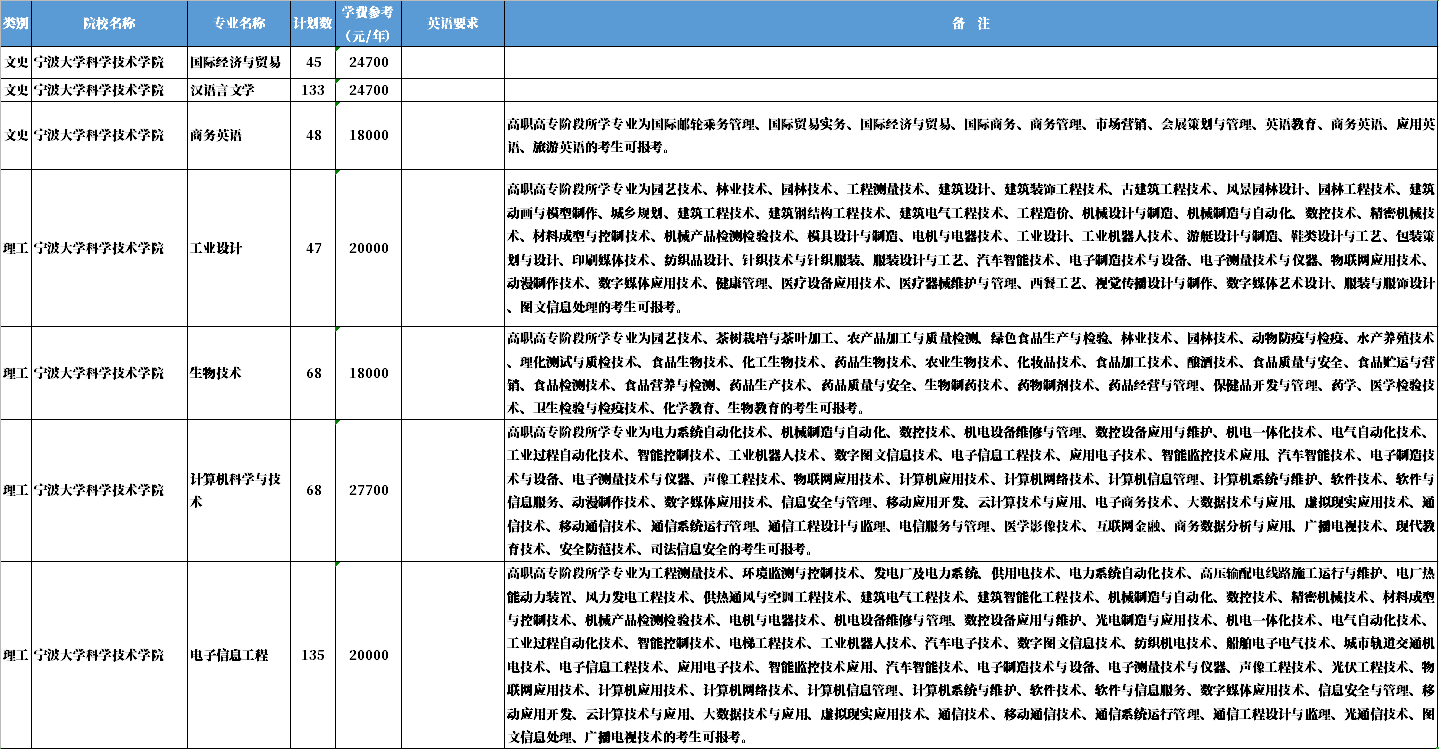
Task: Click 宁波大学科学技术学院 in 商务英语 row
Action: coord(110,136)
